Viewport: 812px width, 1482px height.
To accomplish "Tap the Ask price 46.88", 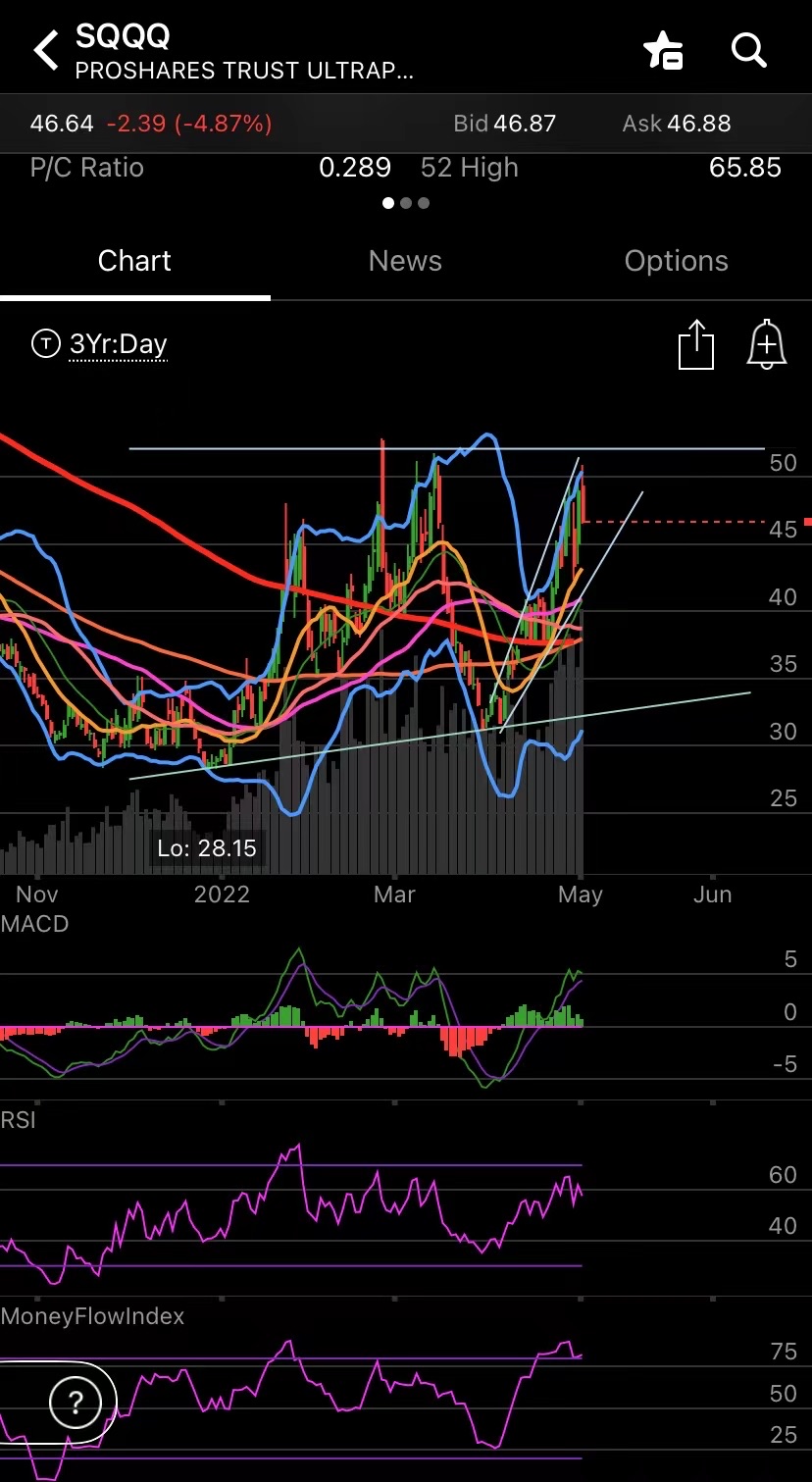I will [699, 125].
